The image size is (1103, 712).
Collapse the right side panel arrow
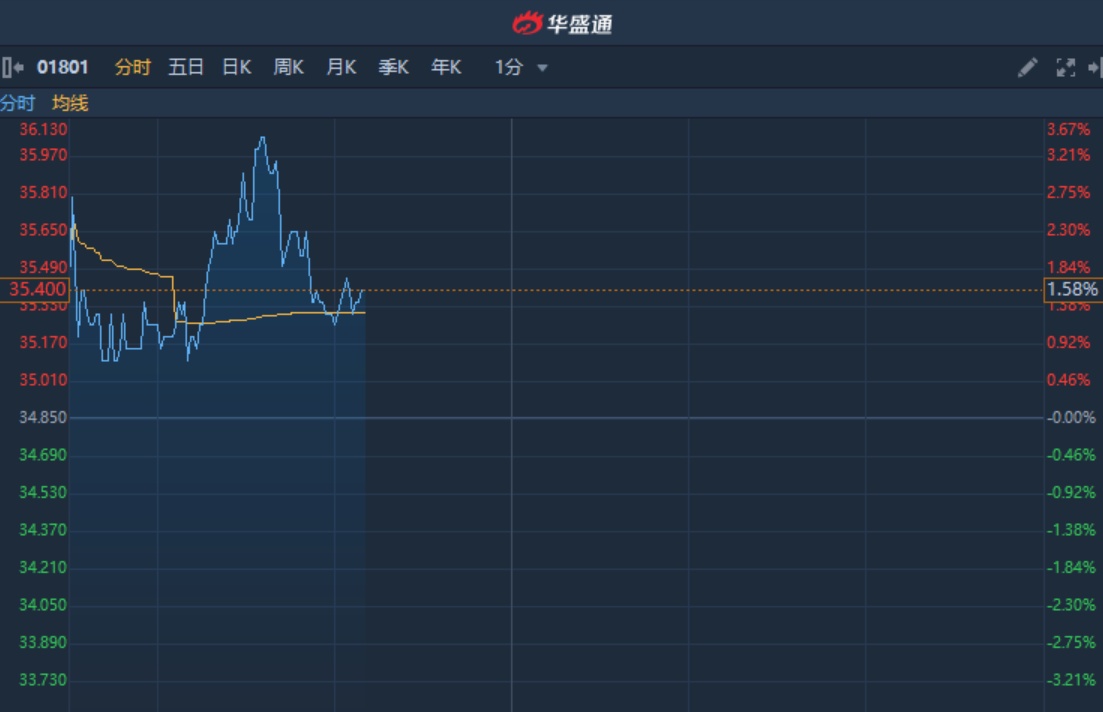pyautogui.click(x=1095, y=68)
